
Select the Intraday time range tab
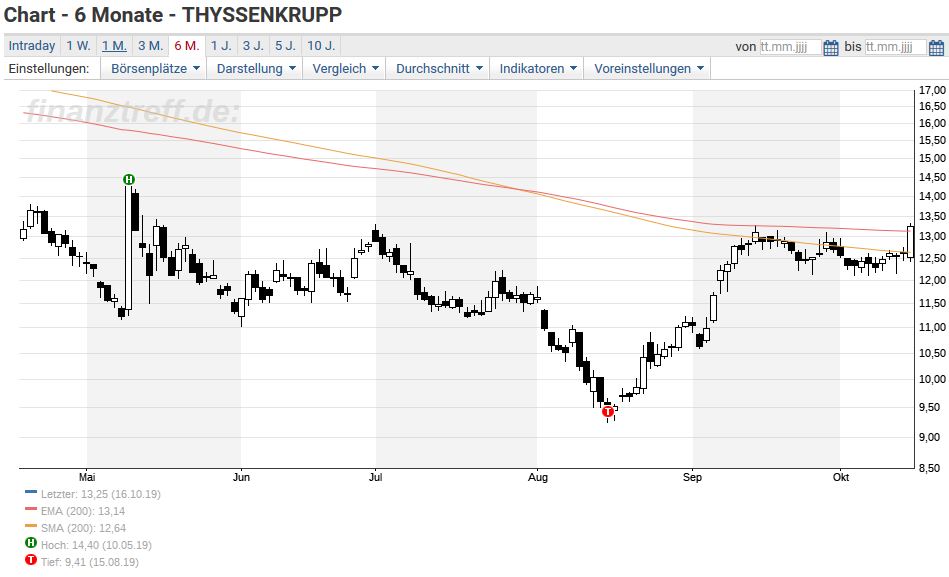point(31,46)
